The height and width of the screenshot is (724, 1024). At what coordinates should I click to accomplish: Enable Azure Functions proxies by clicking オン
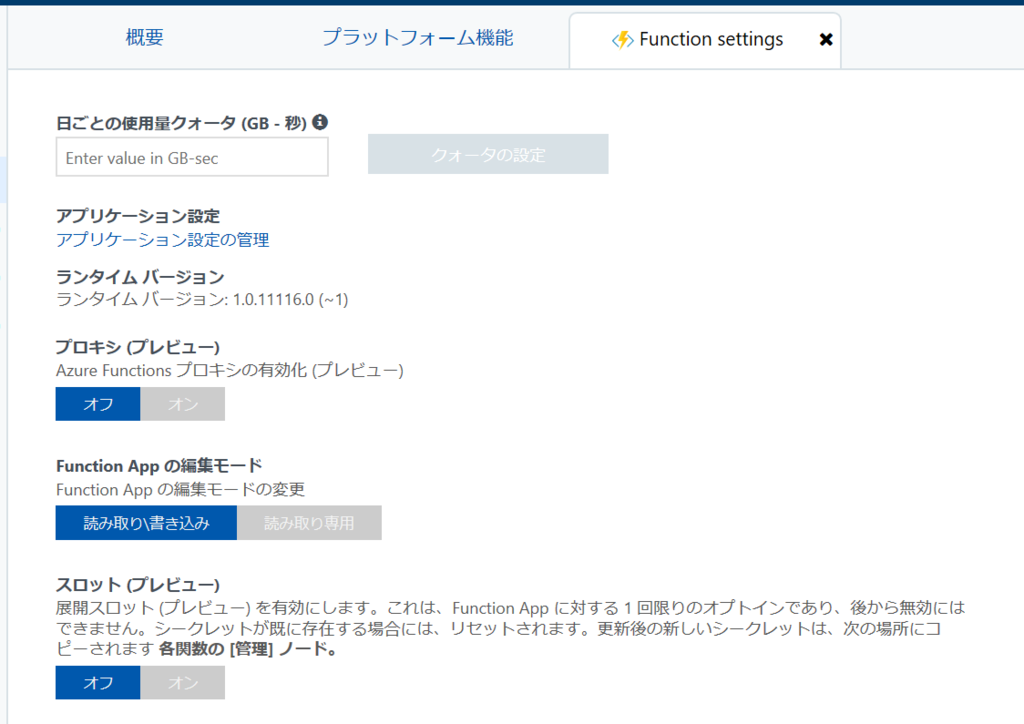pyautogui.click(x=183, y=404)
